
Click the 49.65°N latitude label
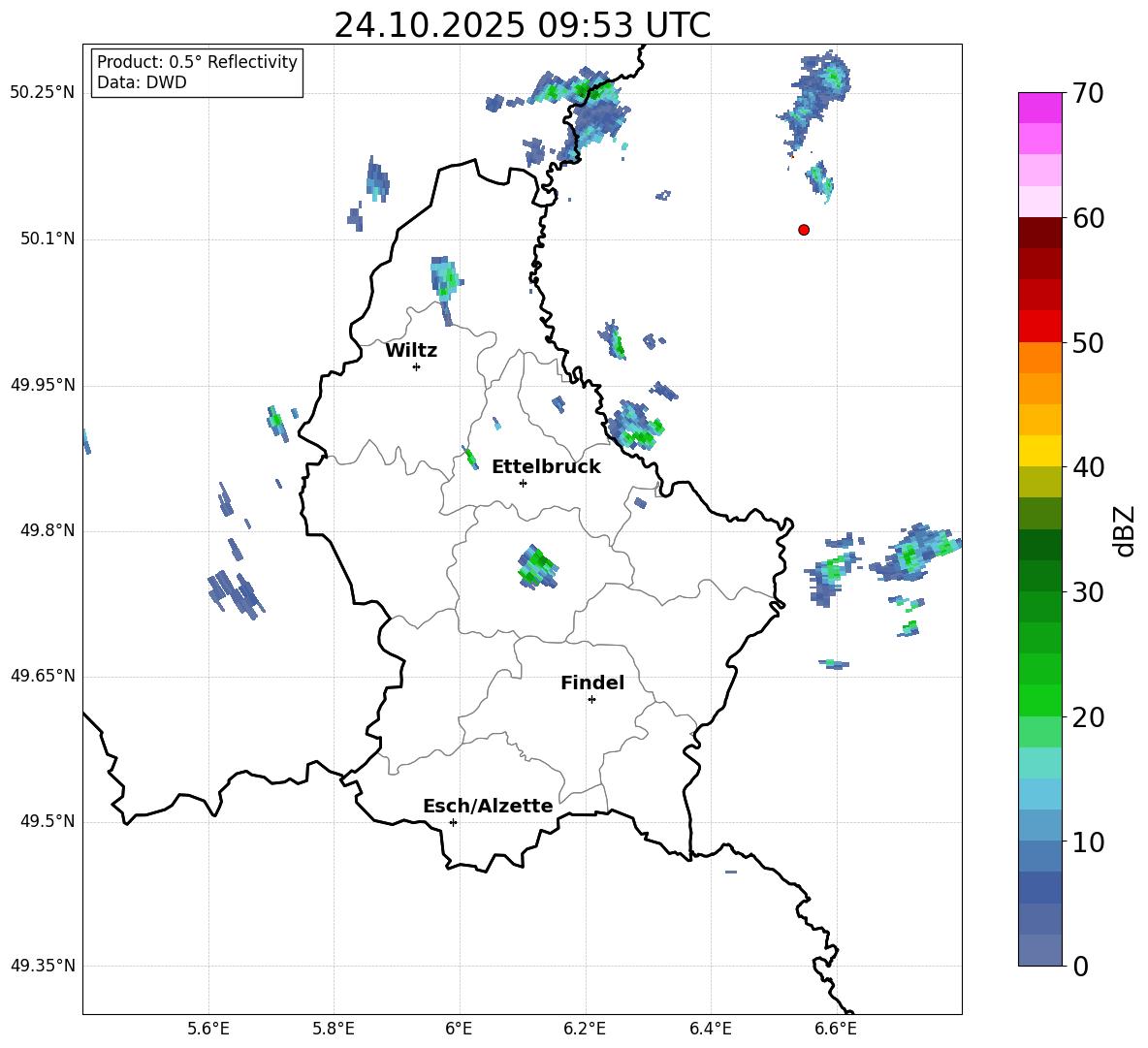43,676
